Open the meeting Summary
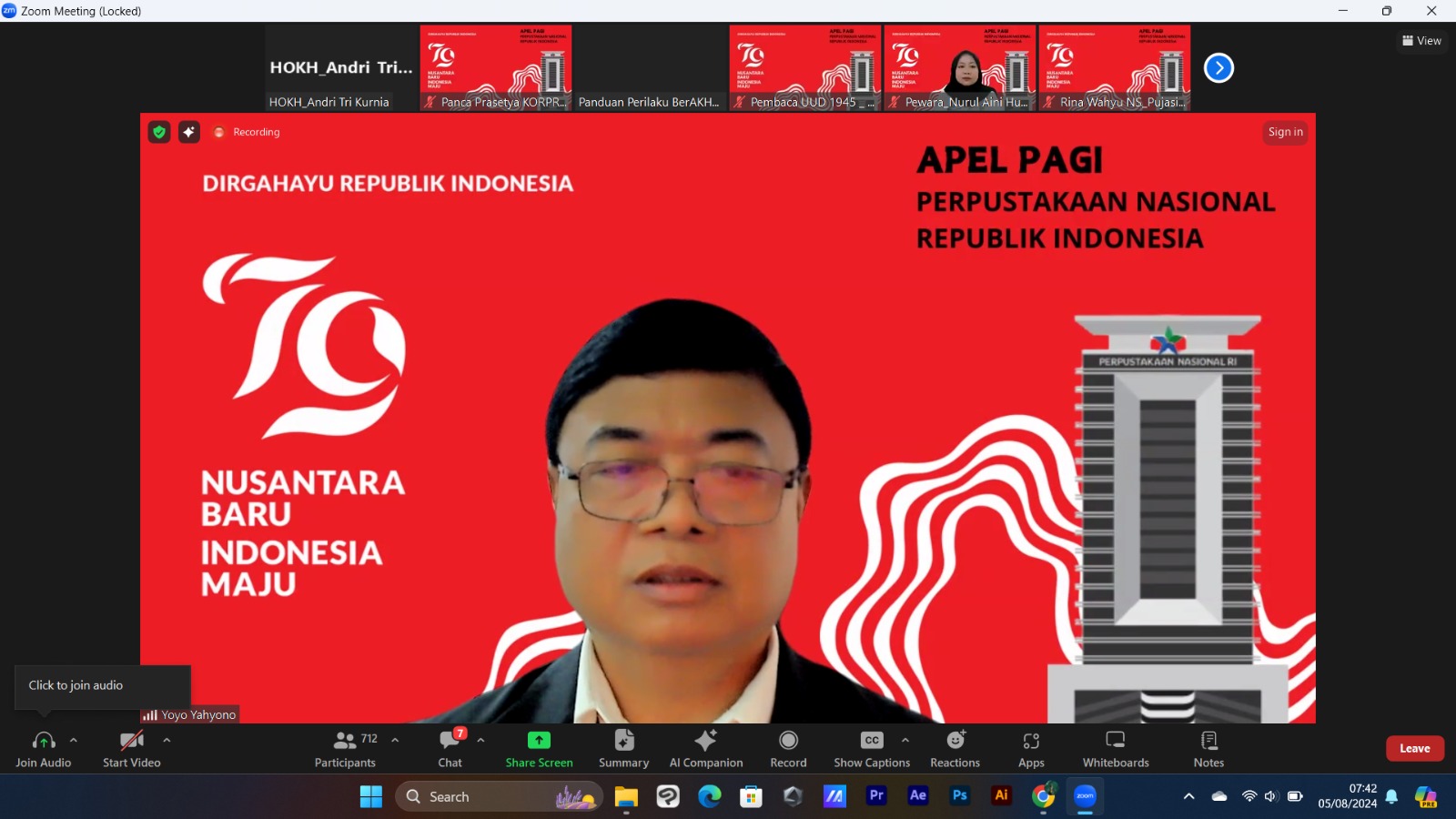The width and height of the screenshot is (1456, 819). pos(624,749)
